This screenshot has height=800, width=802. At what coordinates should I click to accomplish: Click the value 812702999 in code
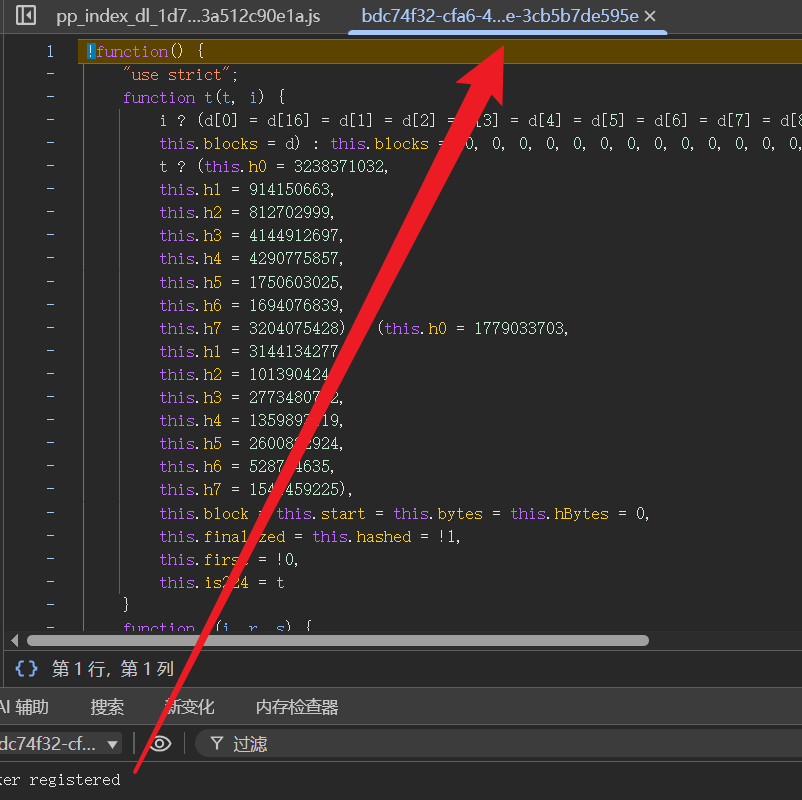click(x=289, y=212)
